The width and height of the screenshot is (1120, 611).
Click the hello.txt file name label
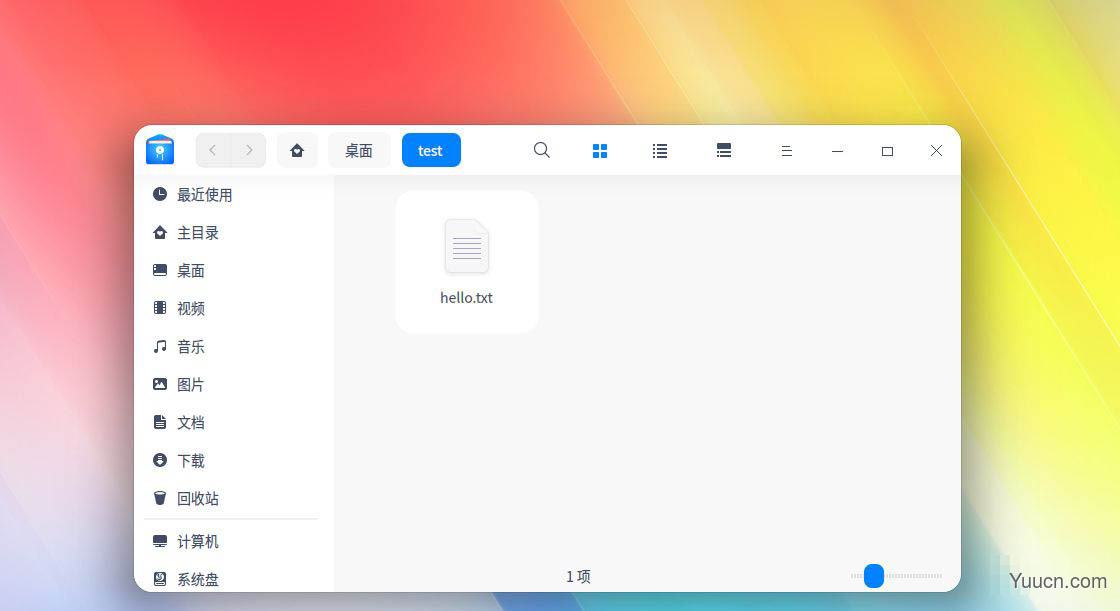(x=466, y=298)
